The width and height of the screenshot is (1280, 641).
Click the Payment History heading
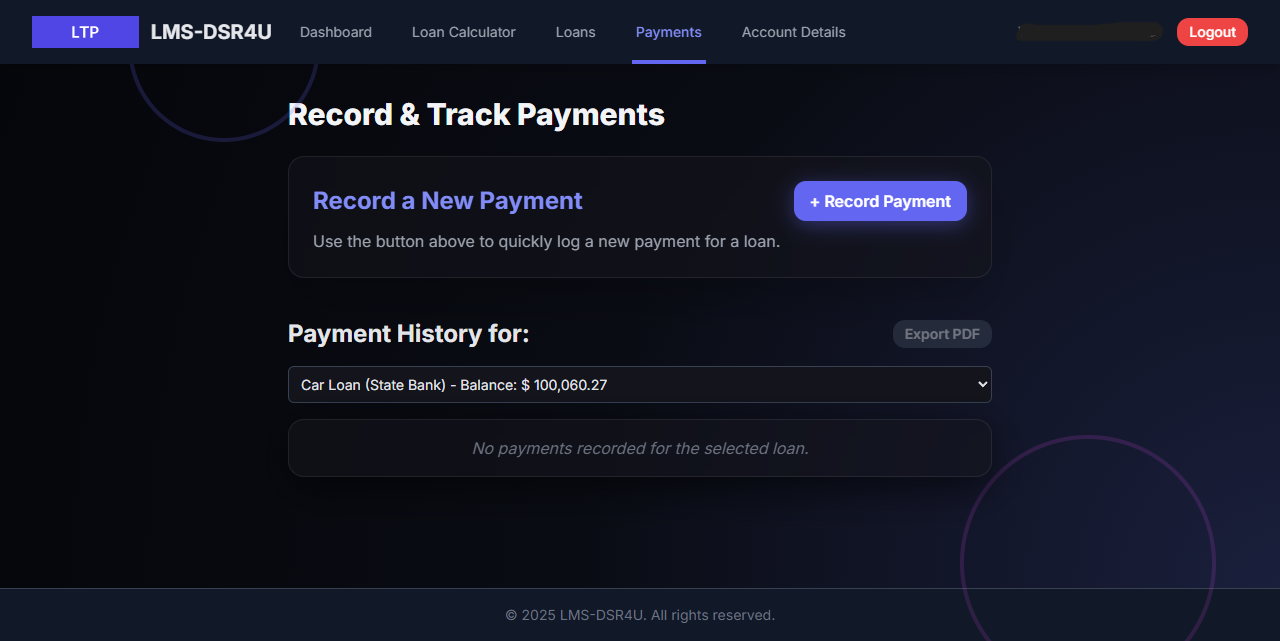coord(408,333)
